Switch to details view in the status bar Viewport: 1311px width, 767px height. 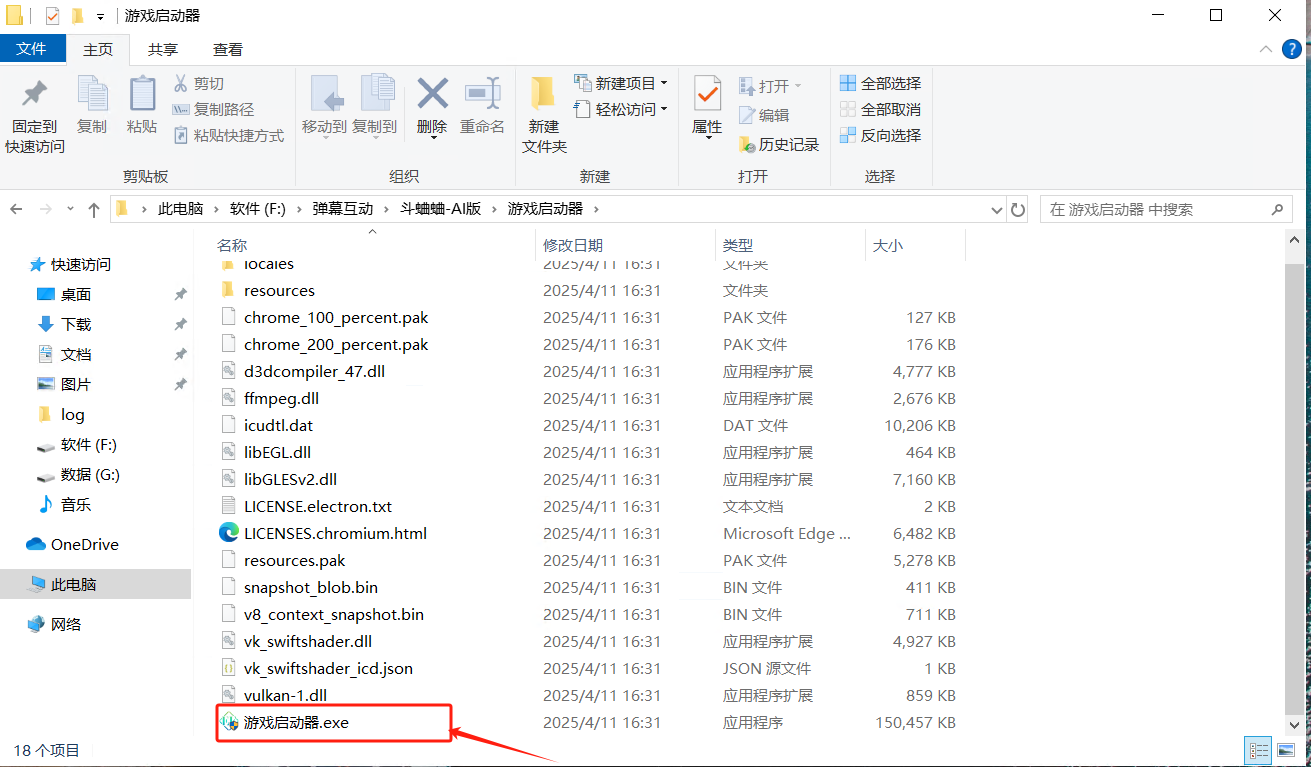coord(1259,750)
